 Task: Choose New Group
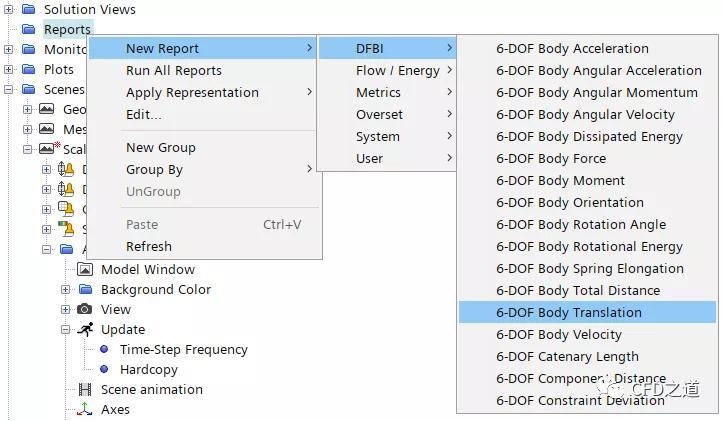203,148
